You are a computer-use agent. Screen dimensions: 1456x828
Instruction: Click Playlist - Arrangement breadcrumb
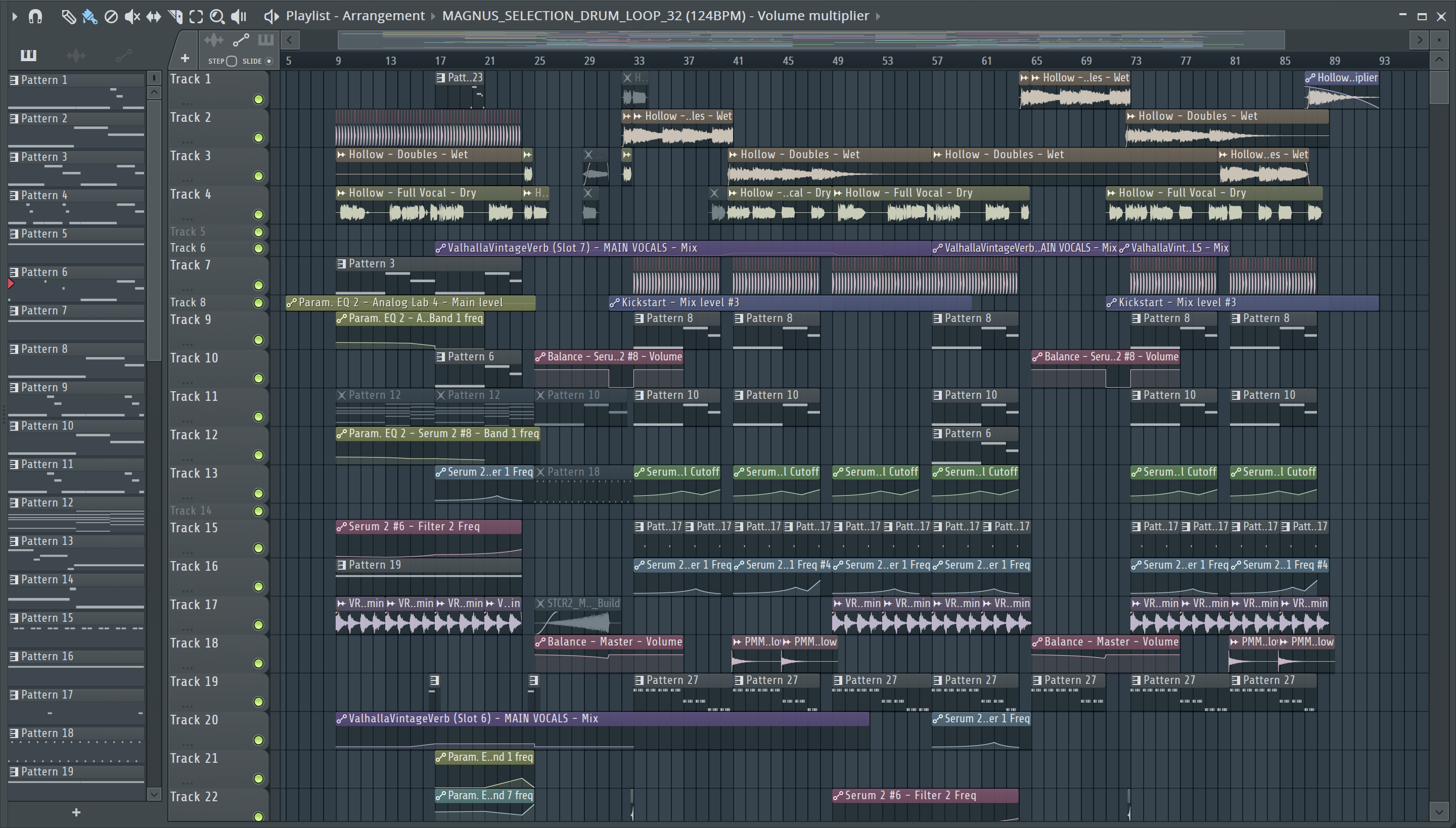(x=355, y=16)
